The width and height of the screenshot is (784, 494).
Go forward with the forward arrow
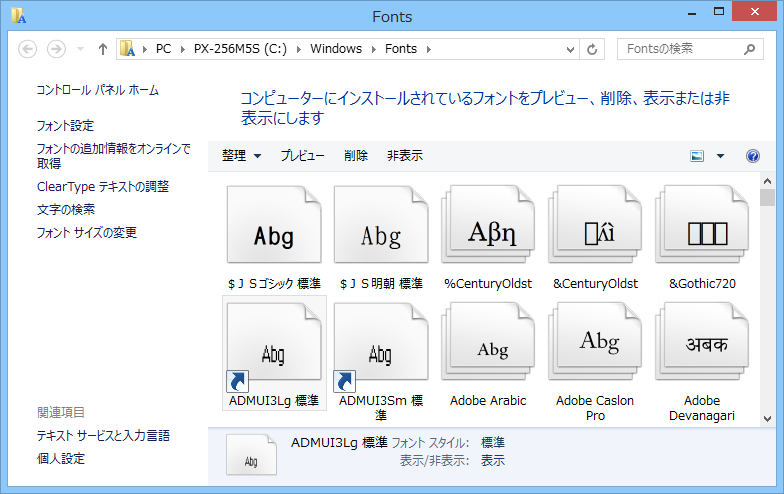click(x=56, y=49)
